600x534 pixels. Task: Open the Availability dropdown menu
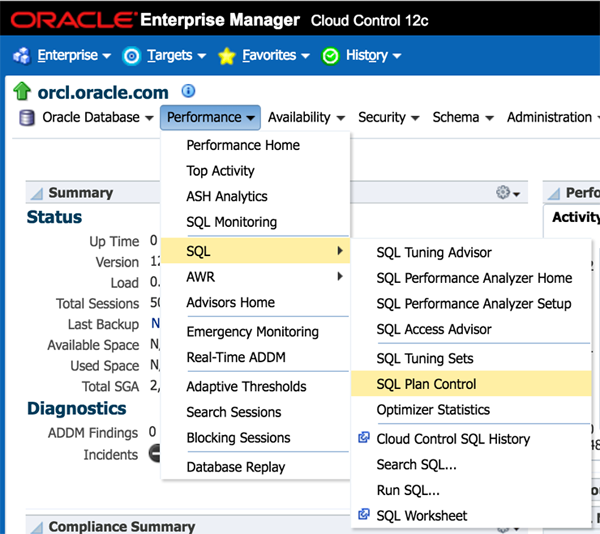pyautogui.click(x=306, y=117)
